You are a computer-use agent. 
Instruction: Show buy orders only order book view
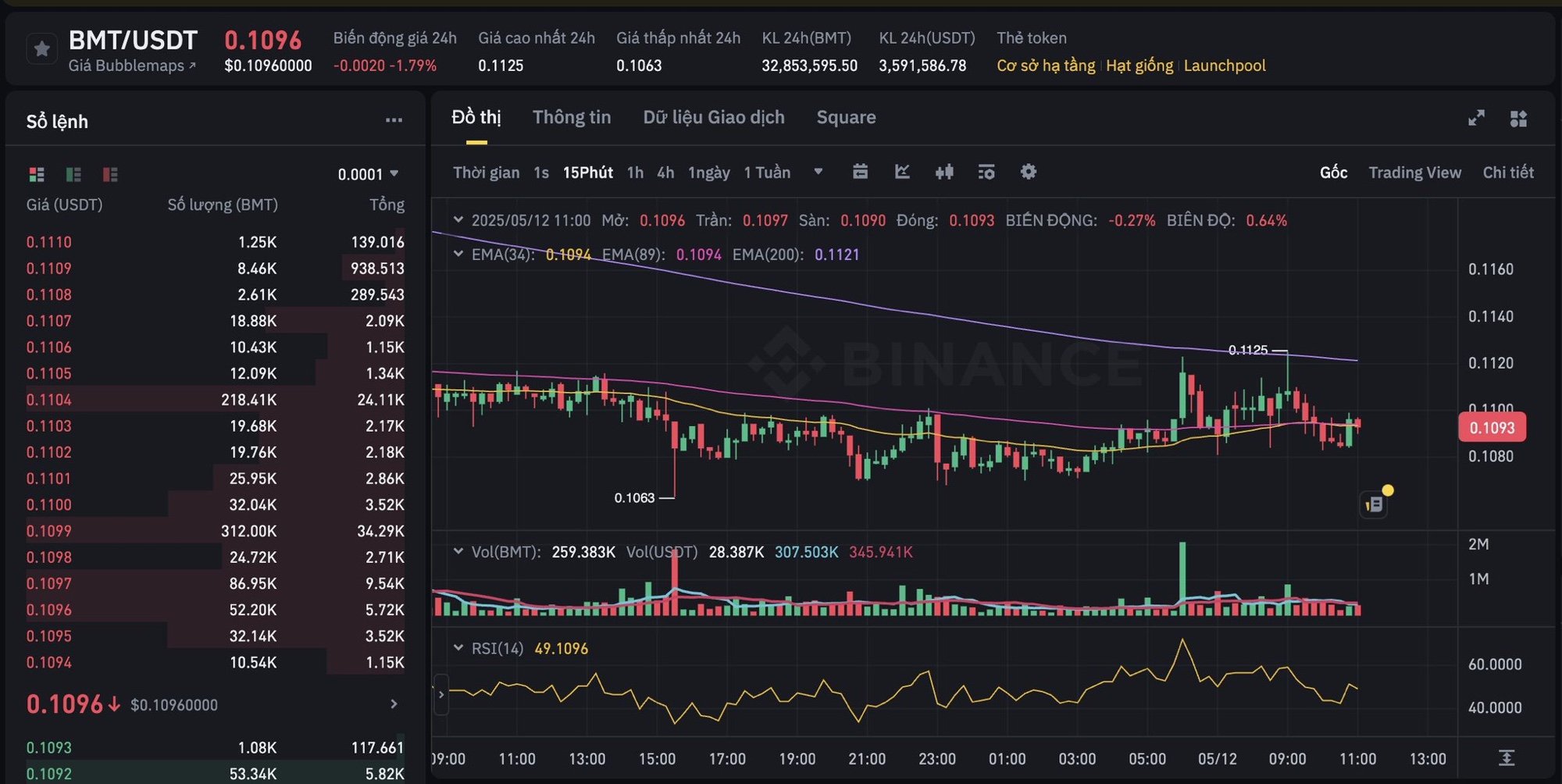(73, 174)
